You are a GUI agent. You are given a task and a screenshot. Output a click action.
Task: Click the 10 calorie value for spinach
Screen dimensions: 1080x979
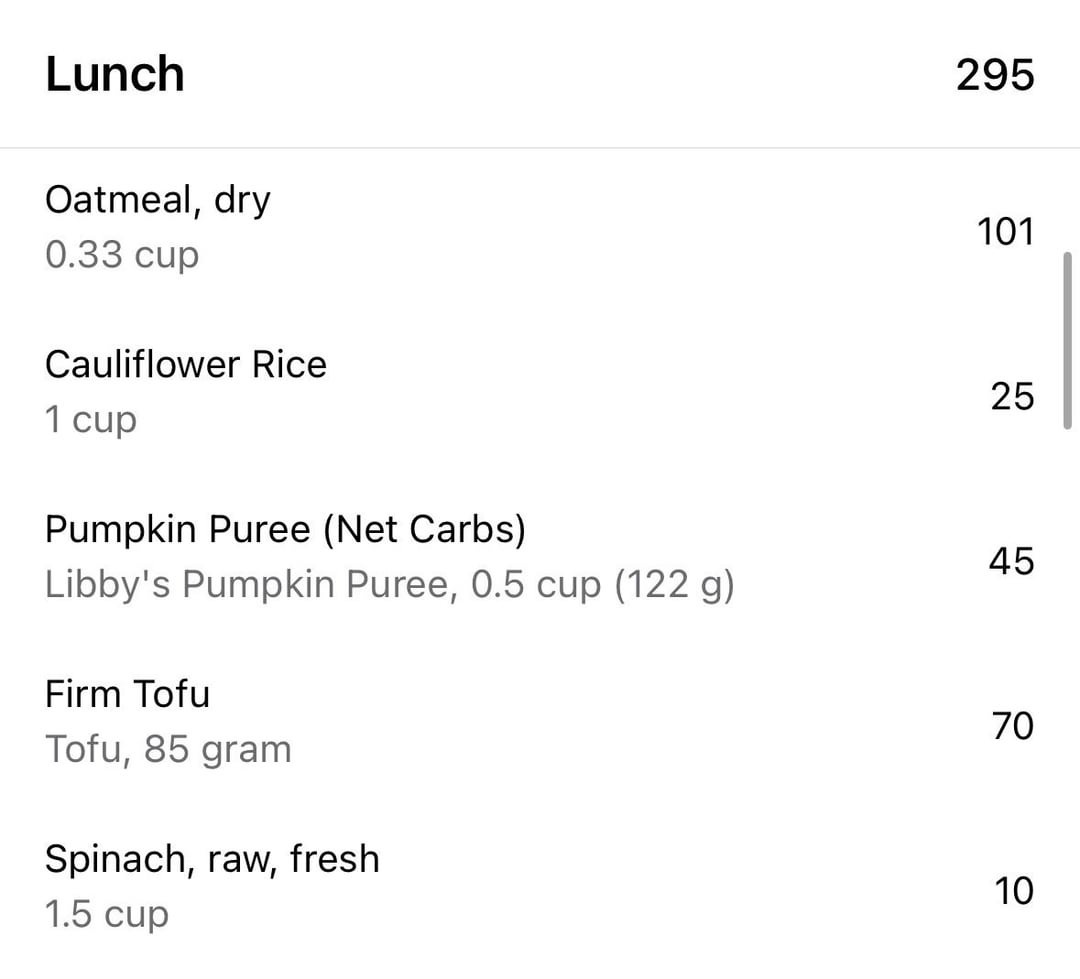[1013, 891]
